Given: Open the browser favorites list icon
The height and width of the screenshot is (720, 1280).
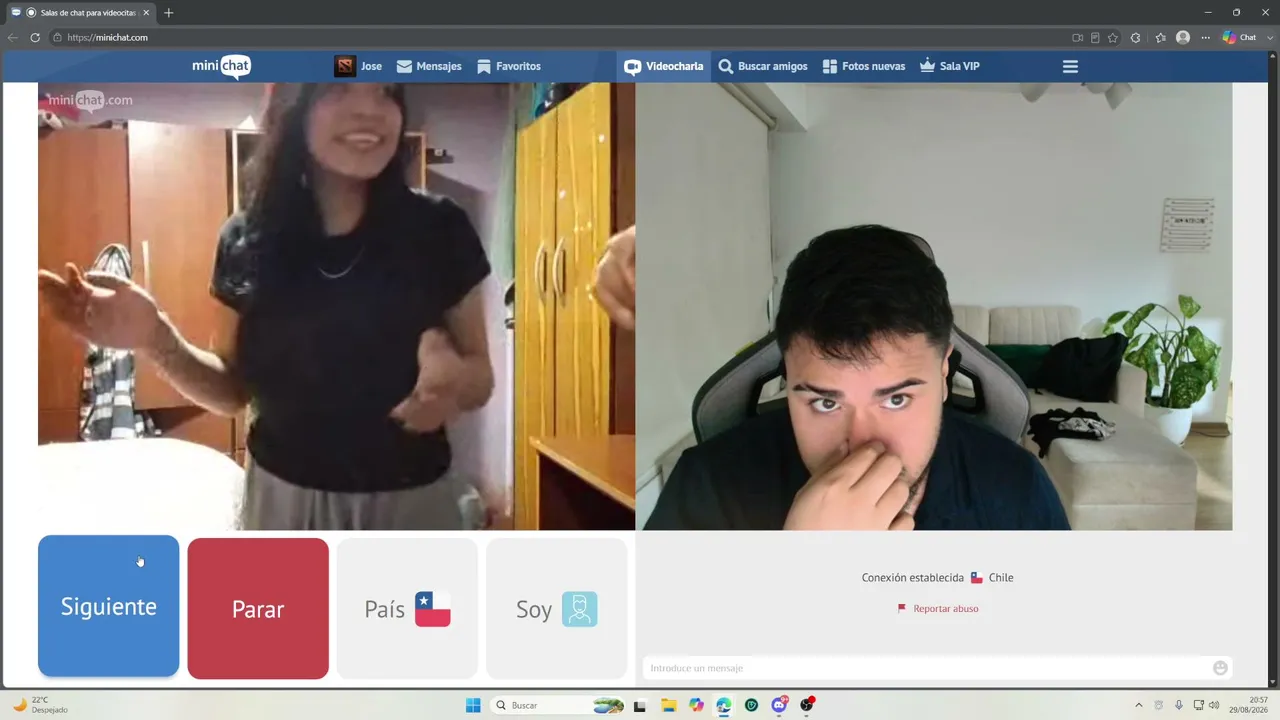Looking at the screenshot, I should coord(1160,37).
